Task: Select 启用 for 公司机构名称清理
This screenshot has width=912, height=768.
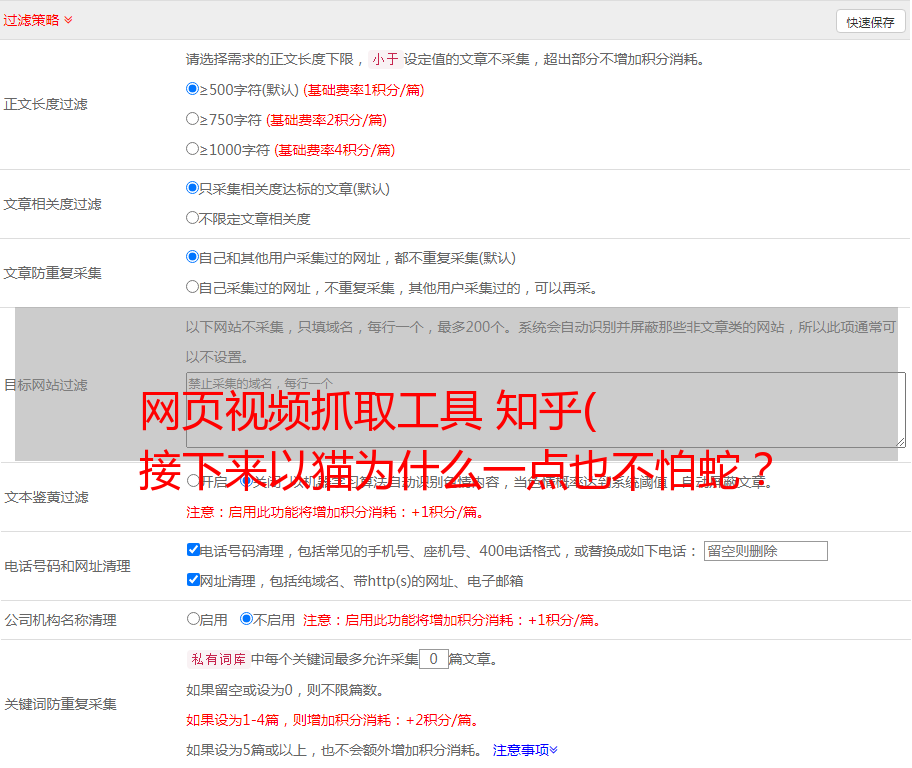Action: pyautogui.click(x=193, y=619)
